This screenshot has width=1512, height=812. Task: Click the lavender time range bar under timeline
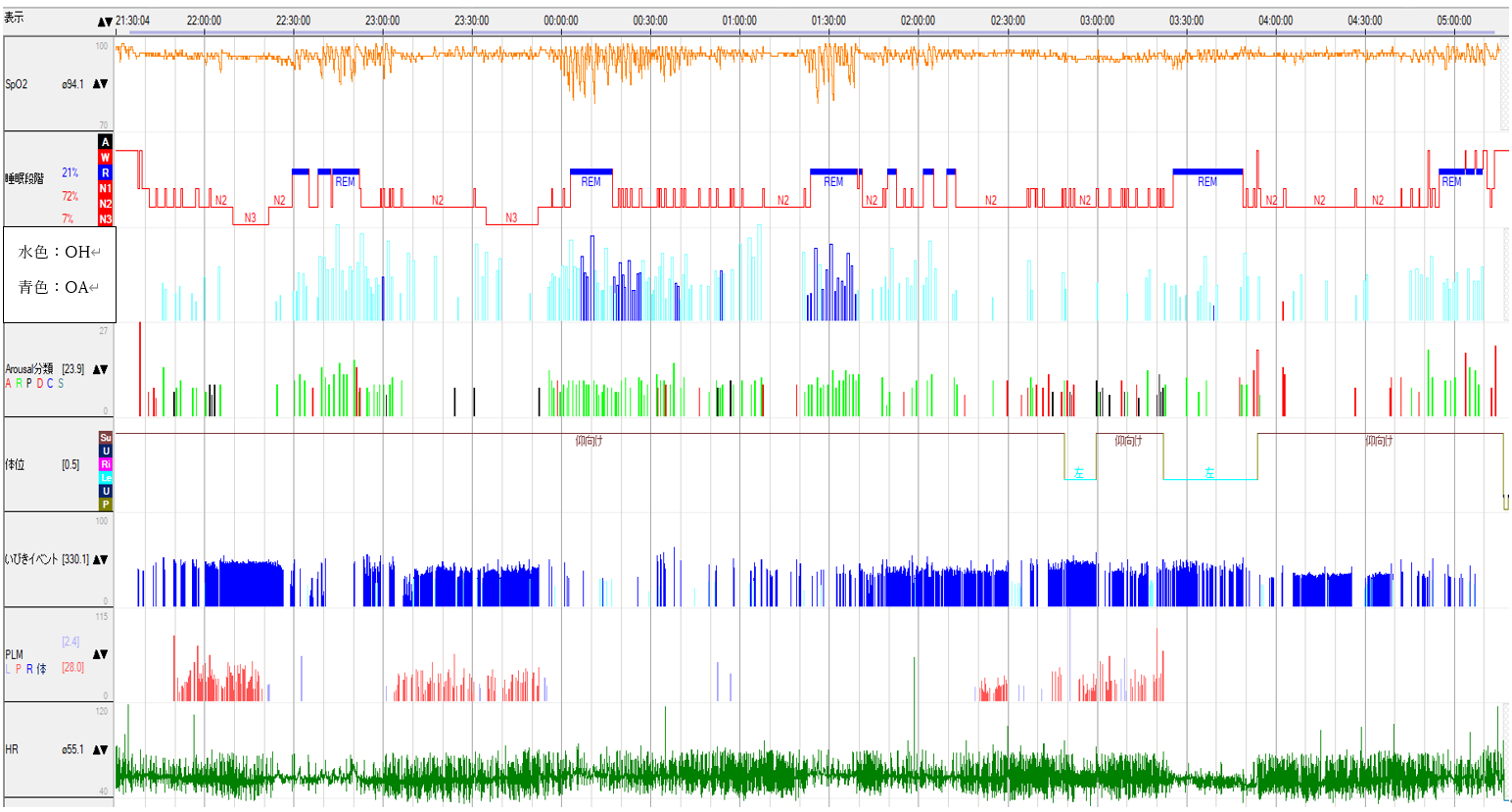pyautogui.click(x=813, y=33)
